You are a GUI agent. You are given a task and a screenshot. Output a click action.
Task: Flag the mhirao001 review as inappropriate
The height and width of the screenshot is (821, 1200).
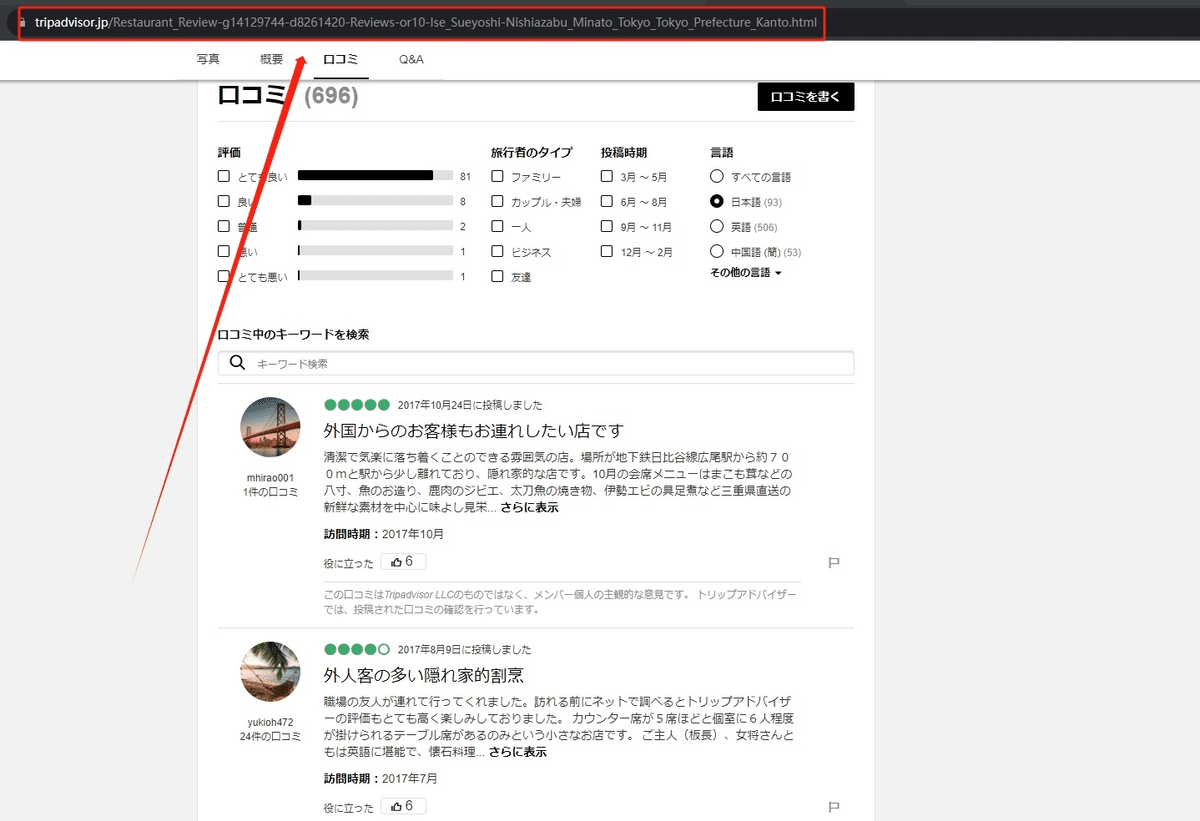[834, 563]
